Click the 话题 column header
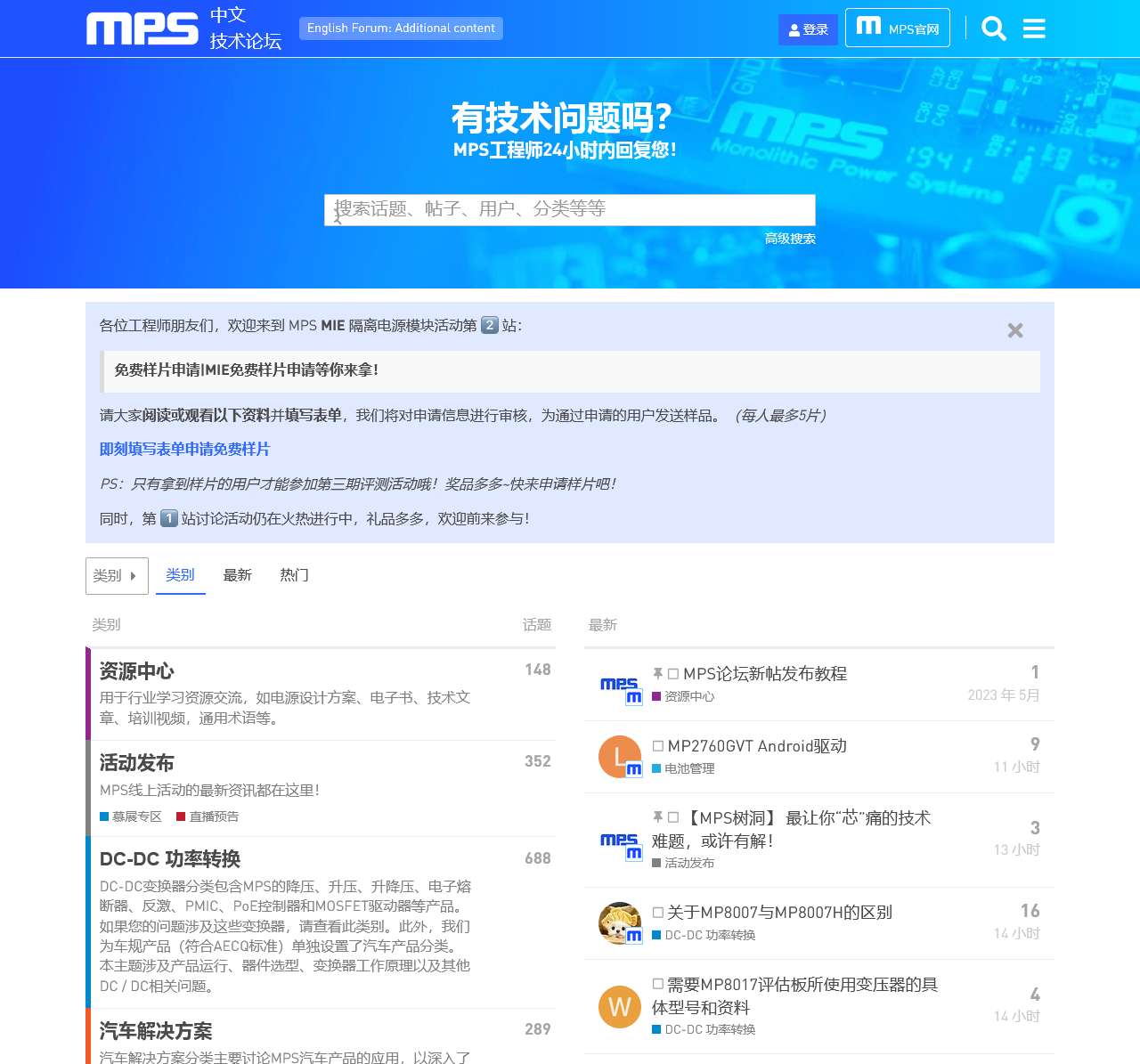 [537, 625]
